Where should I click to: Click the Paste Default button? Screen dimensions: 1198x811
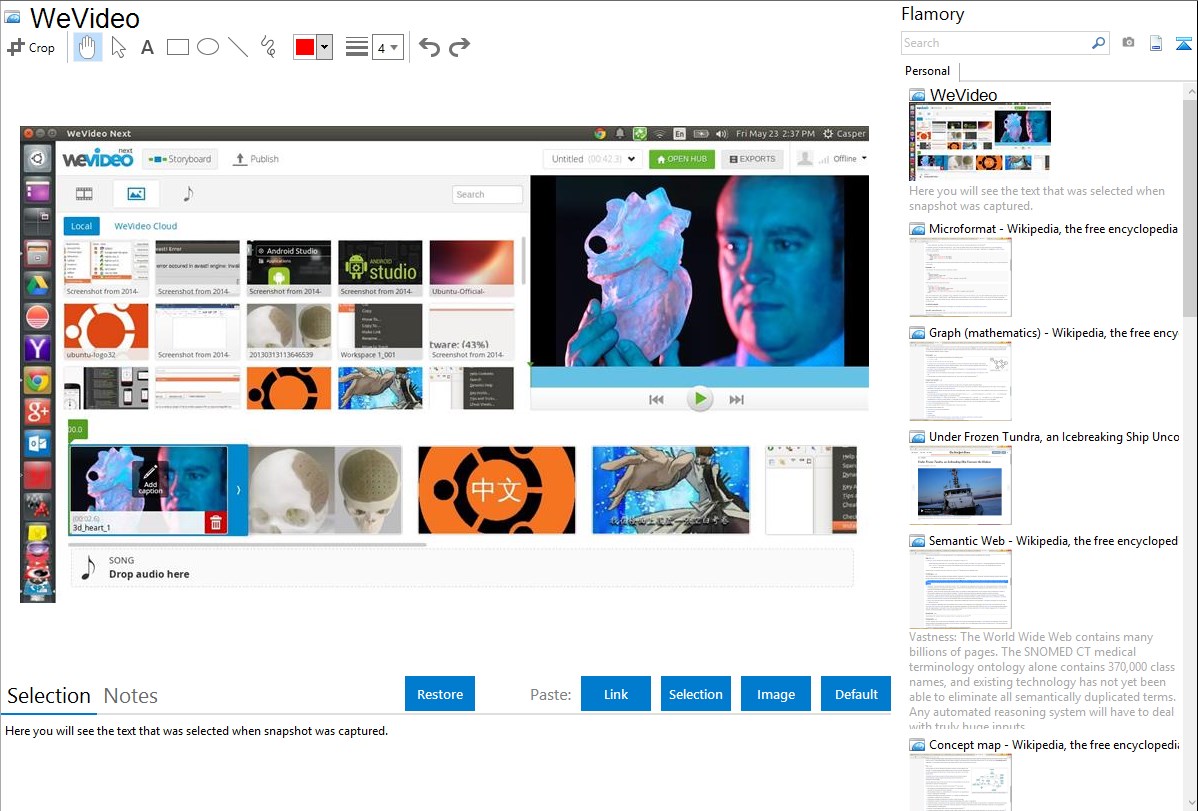pos(856,694)
